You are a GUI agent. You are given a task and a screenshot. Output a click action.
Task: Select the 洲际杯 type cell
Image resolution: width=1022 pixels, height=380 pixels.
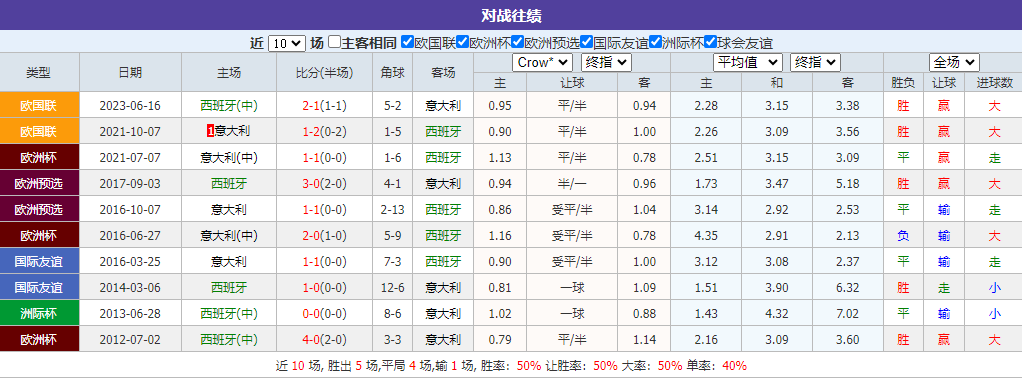click(39, 314)
